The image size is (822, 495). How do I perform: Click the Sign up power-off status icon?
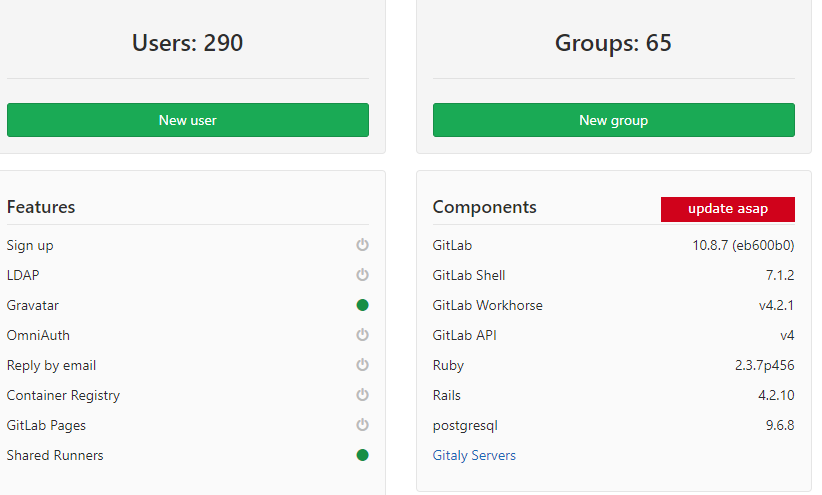[x=362, y=245]
